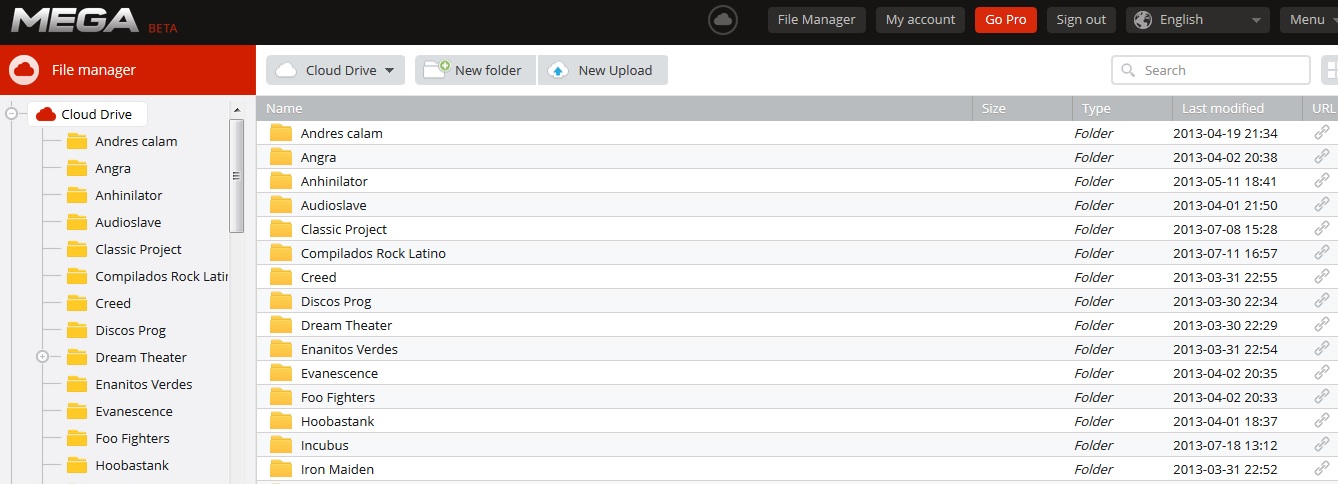
Task: Click Creed folder icon in sidebar tree
Action: coord(77,303)
